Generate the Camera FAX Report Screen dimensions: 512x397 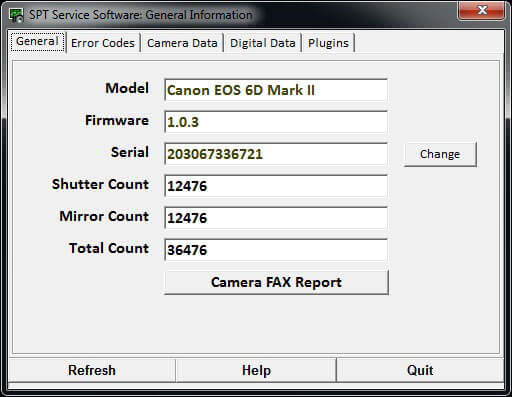pyautogui.click(x=276, y=282)
